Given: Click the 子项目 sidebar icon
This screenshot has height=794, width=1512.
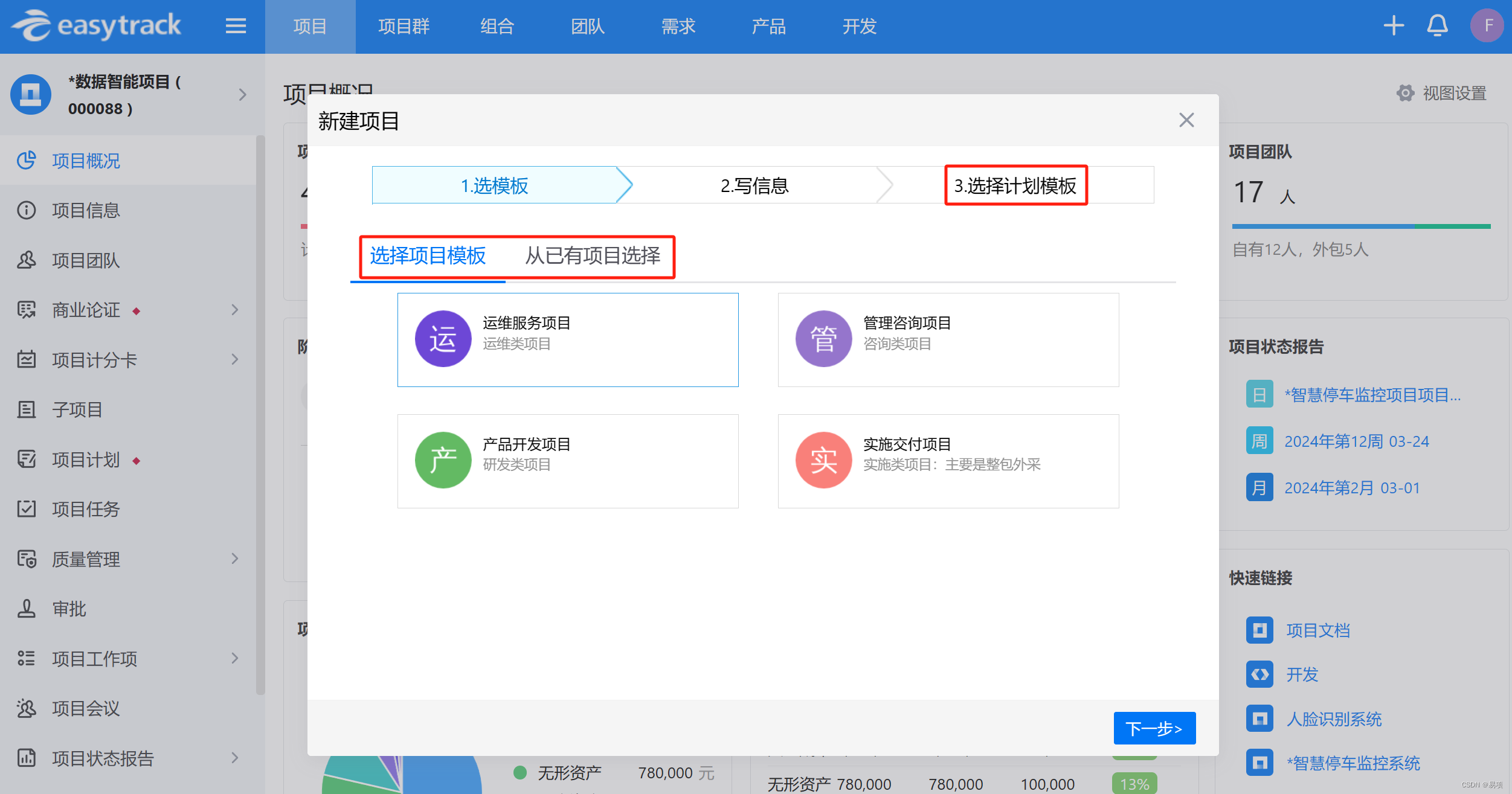Looking at the screenshot, I should coord(27,409).
